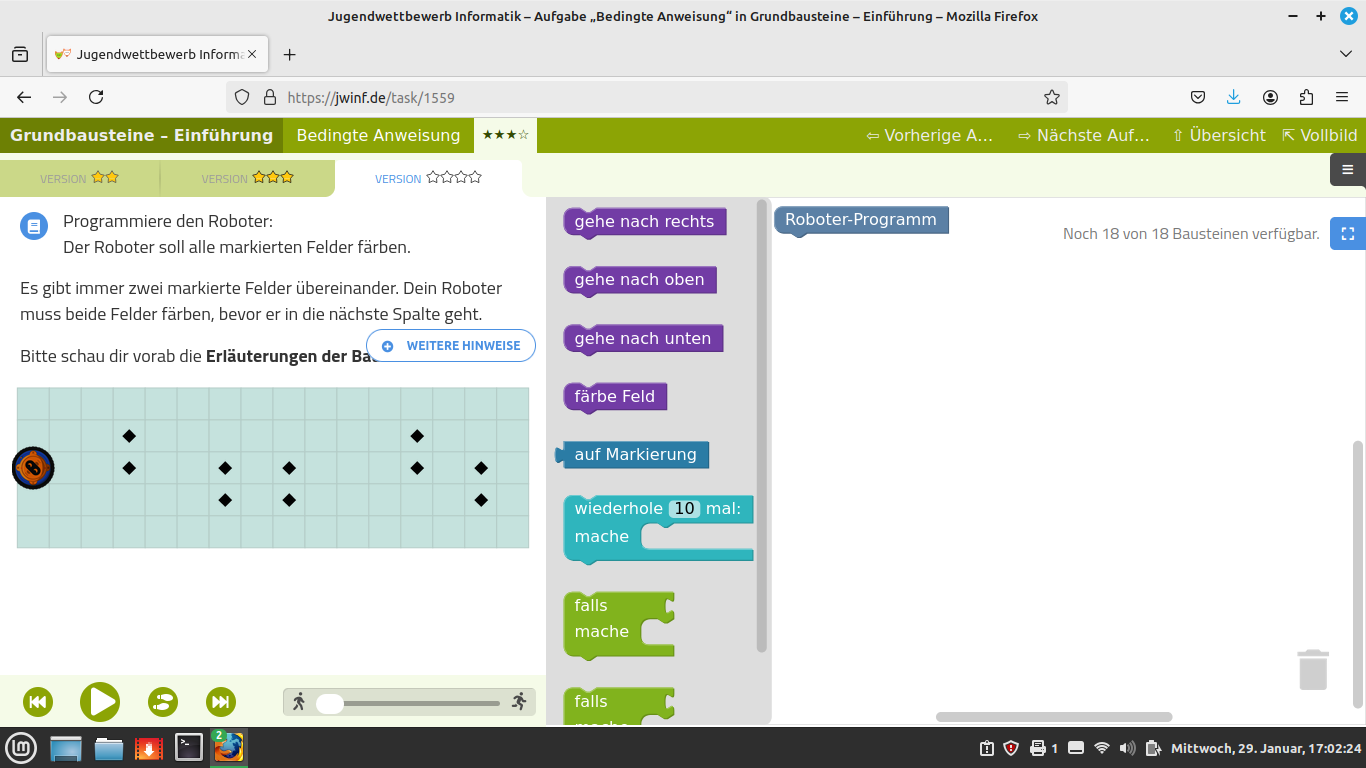Viewport: 1366px width, 768px height.
Task: Switch to the four-star Version tab
Action: (x=429, y=177)
